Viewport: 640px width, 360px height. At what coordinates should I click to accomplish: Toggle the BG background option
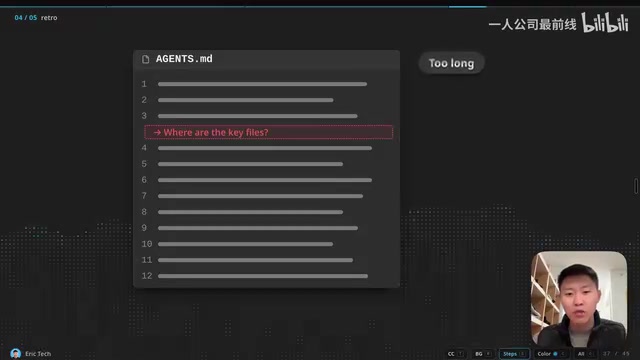482,354
